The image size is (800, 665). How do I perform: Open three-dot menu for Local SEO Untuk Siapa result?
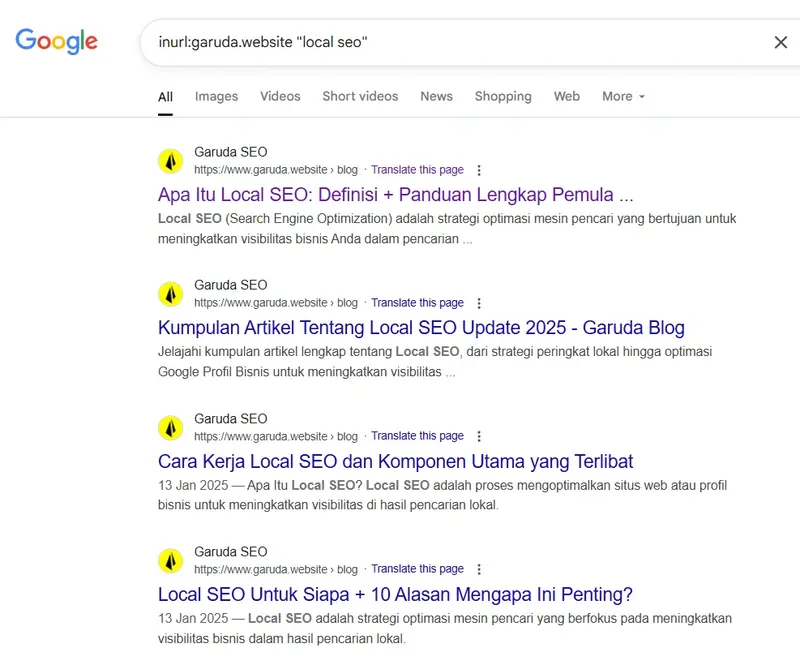479,569
